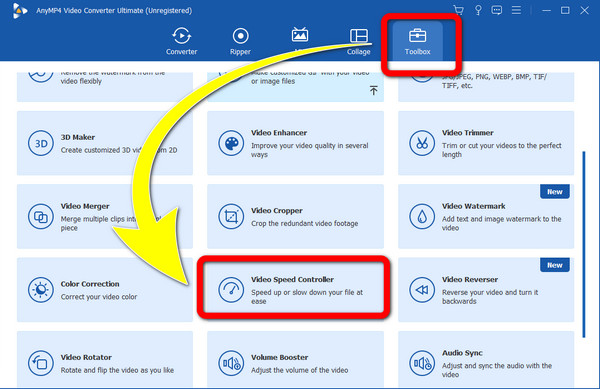Screen dimensions: 600x389
Task: Open the hamburger menu
Action: (516, 10)
